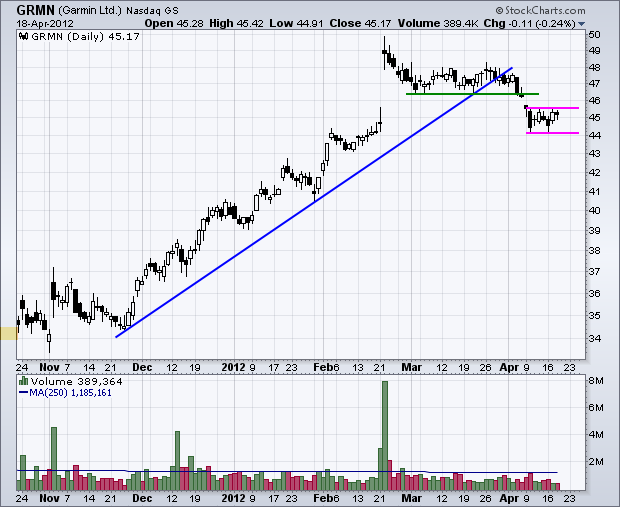Click the tan marker on the left edge
The width and height of the screenshot is (620, 507).
(x=9, y=333)
